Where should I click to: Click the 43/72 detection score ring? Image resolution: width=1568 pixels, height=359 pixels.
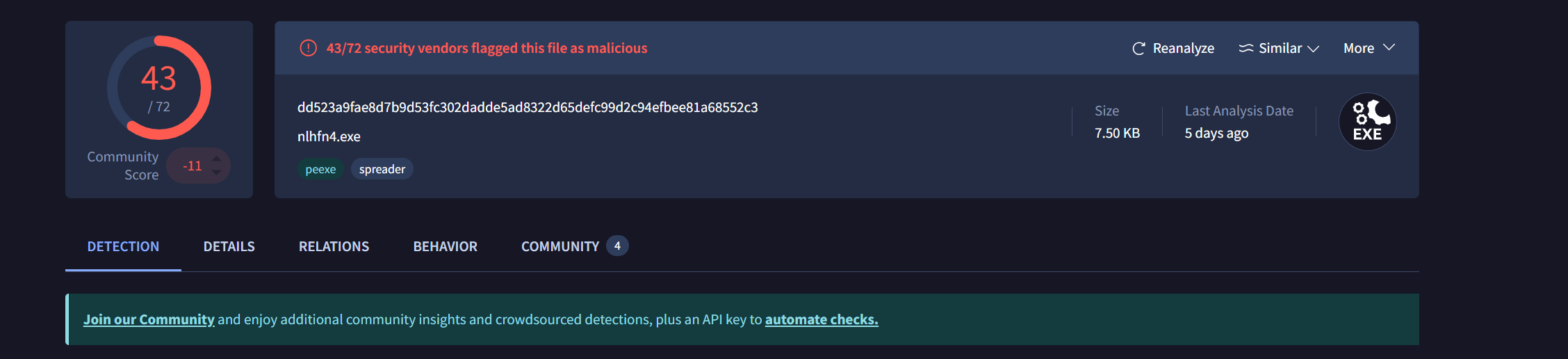pos(158,88)
